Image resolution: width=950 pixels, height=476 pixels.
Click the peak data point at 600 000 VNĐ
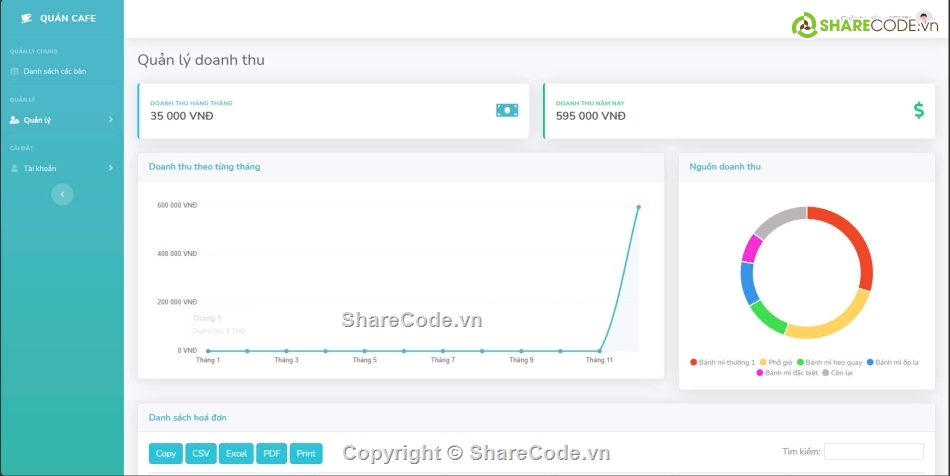[x=639, y=207]
